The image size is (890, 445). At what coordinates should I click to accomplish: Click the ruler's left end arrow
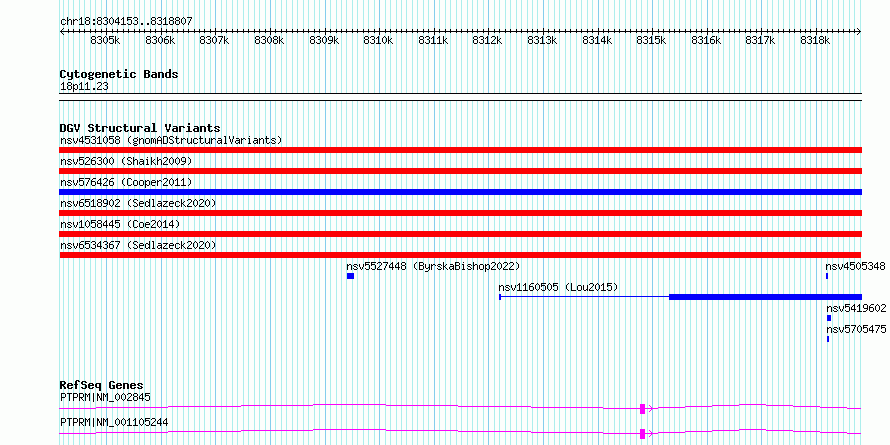point(62,32)
